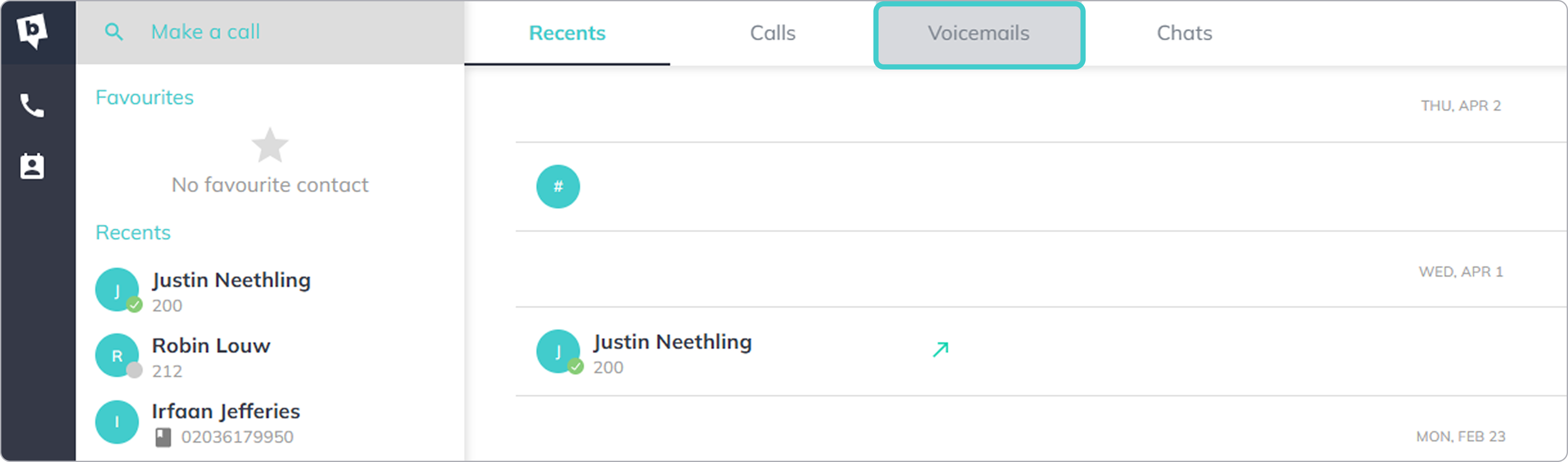Click the search magnifier icon
Image resolution: width=1568 pixels, height=462 pixels.
[114, 32]
